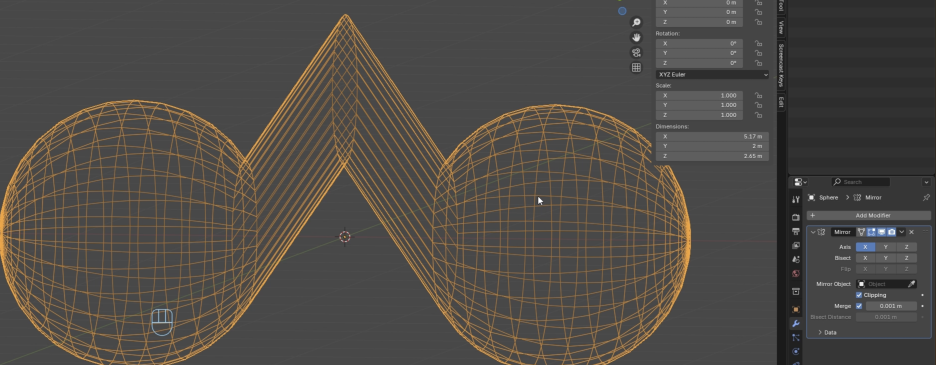The width and height of the screenshot is (936, 365).
Task: Enable Mirror Axis Y
Action: pyautogui.click(x=886, y=247)
